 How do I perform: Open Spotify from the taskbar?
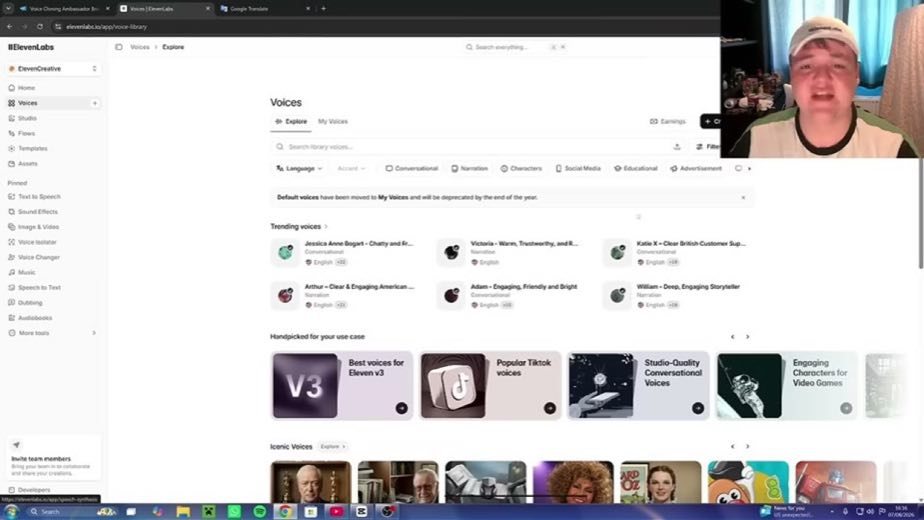coord(259,512)
